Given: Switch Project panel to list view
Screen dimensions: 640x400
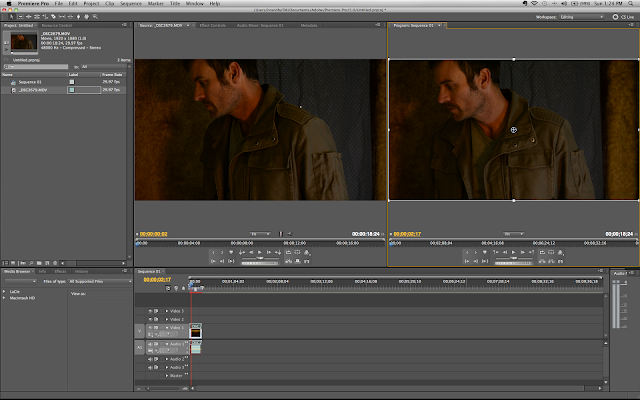Looking at the screenshot, I should coord(5,263).
